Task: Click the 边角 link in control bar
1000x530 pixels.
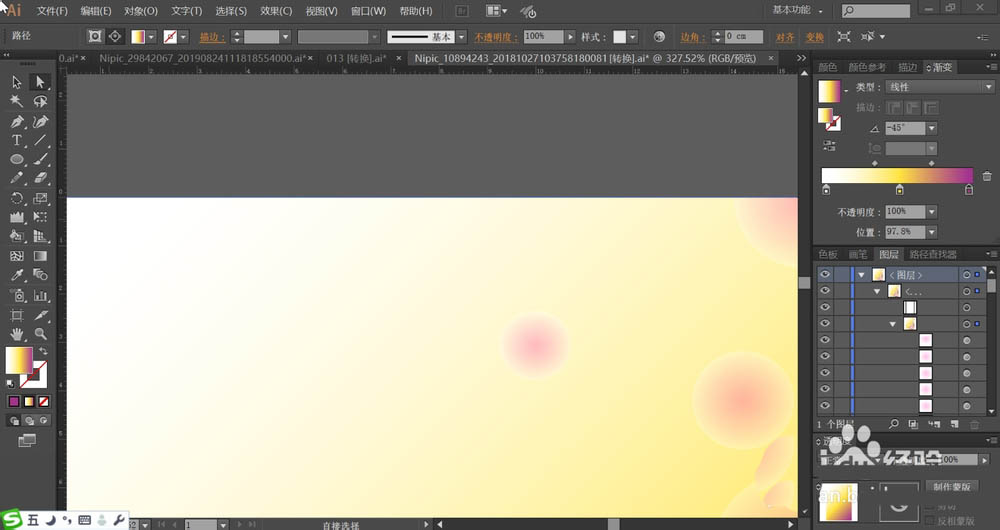Action: (x=693, y=37)
